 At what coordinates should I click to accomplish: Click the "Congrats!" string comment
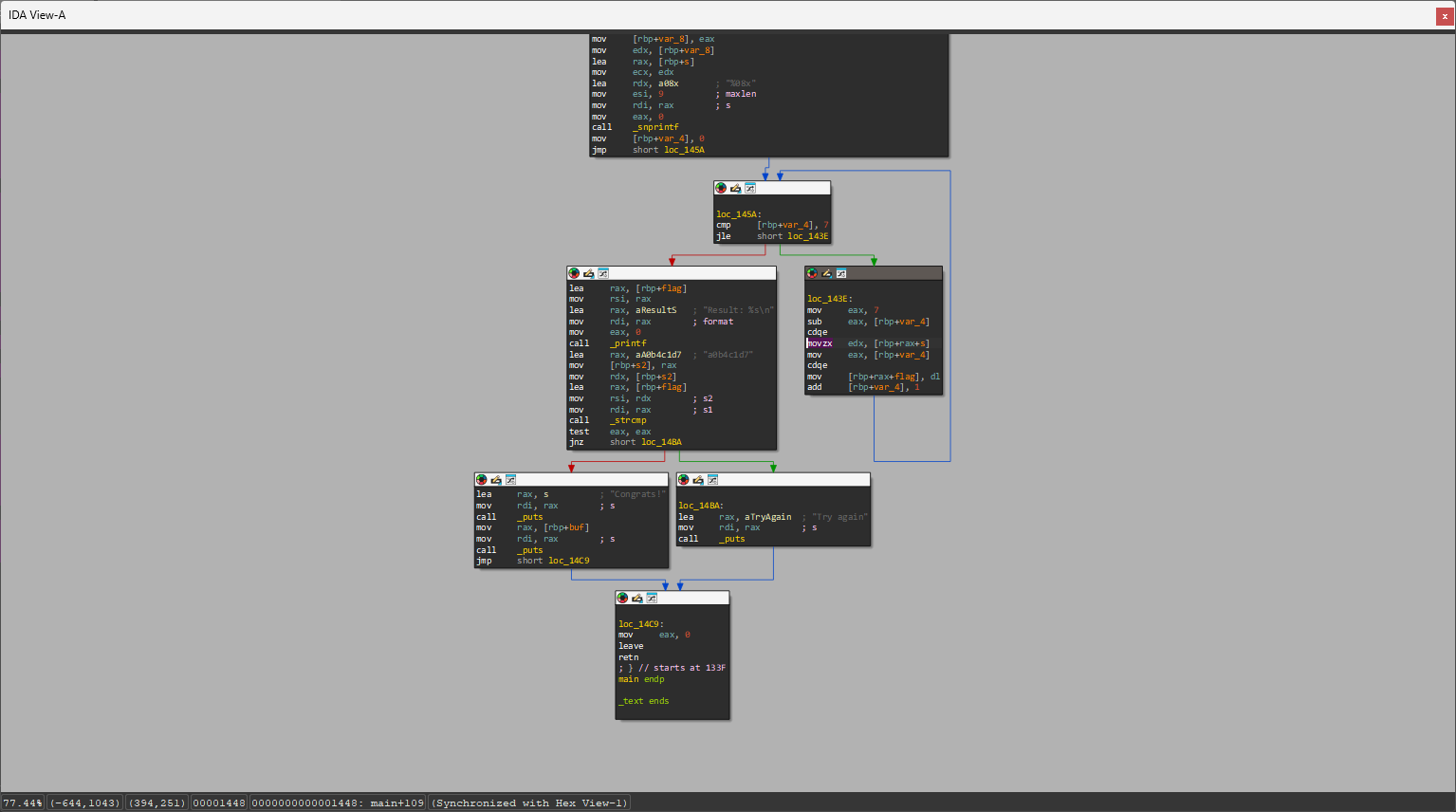click(x=638, y=494)
